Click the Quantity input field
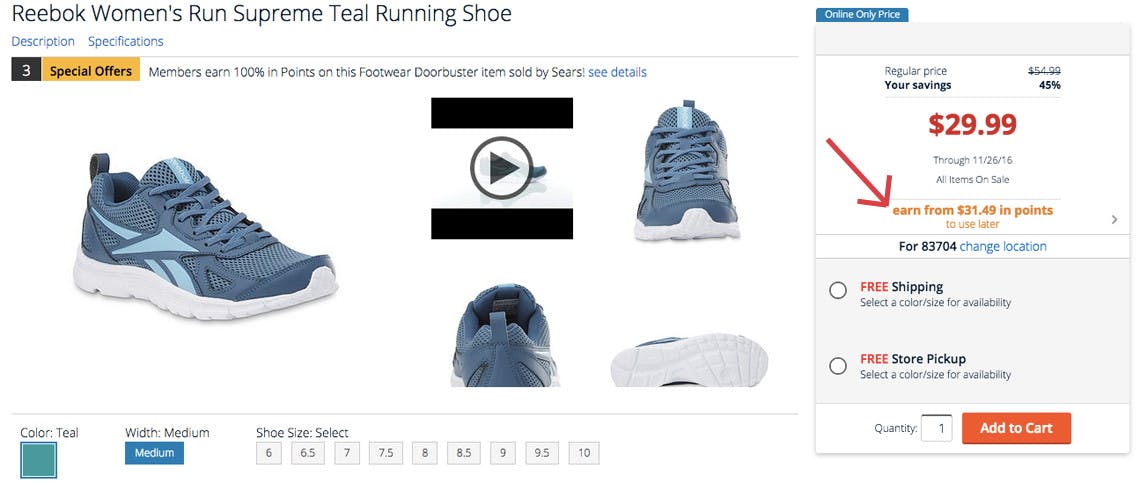The width and height of the screenshot is (1140, 483). (x=936, y=428)
